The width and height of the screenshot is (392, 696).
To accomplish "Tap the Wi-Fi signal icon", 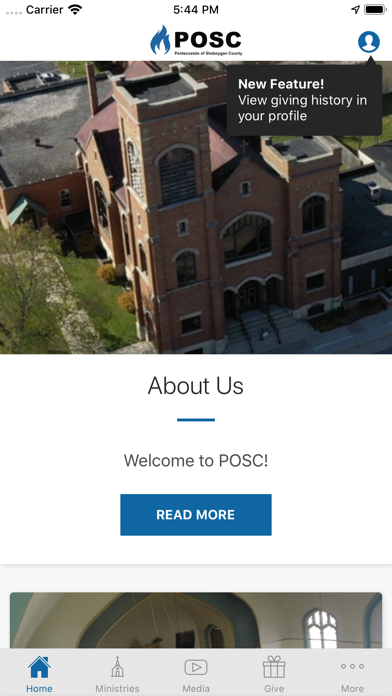I will (x=75, y=9).
